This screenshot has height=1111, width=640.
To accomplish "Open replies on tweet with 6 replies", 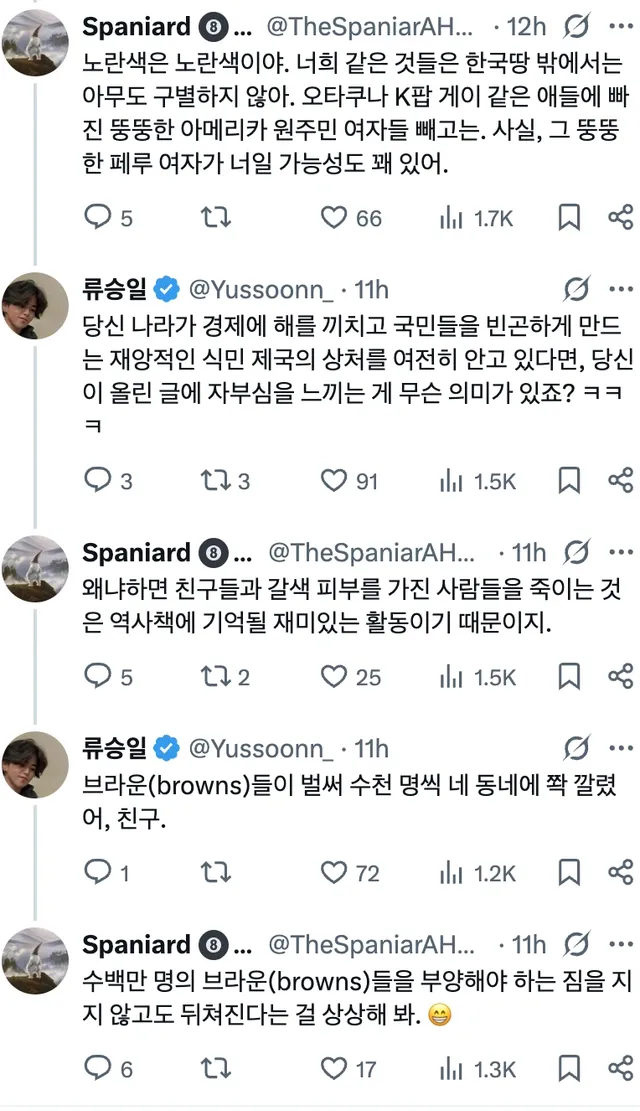I will tap(97, 1068).
